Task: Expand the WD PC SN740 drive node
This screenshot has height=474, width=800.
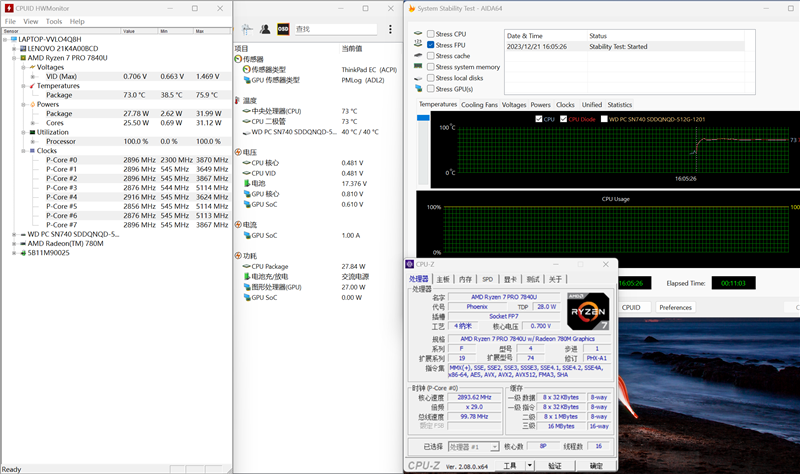Action: point(13,234)
